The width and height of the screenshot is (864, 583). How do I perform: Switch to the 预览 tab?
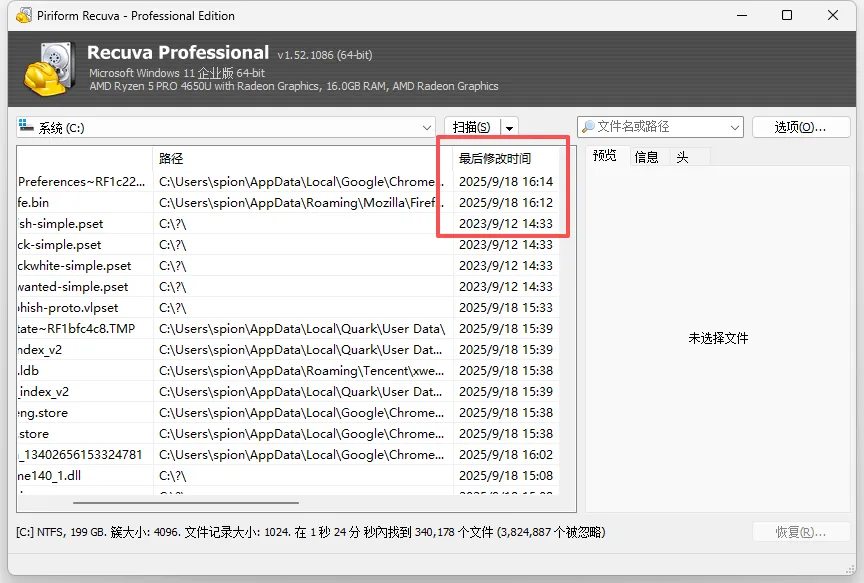click(604, 156)
